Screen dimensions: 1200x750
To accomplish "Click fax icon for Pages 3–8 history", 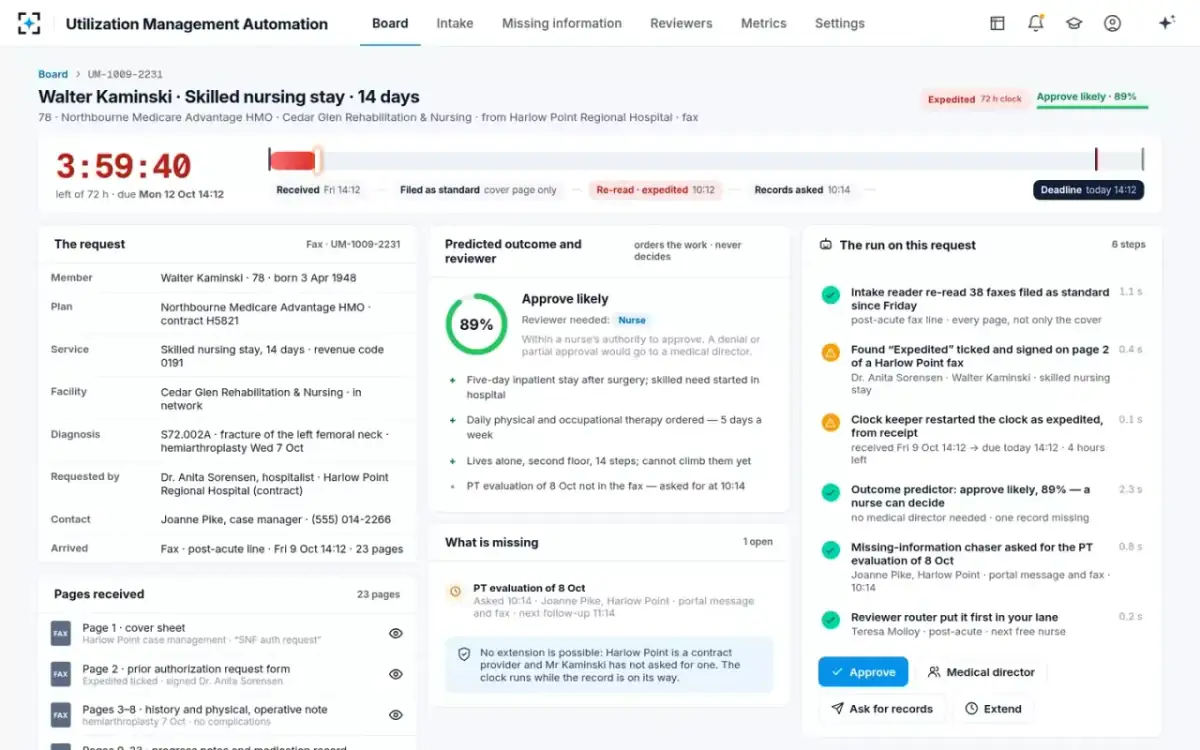I will pyautogui.click(x=61, y=715).
